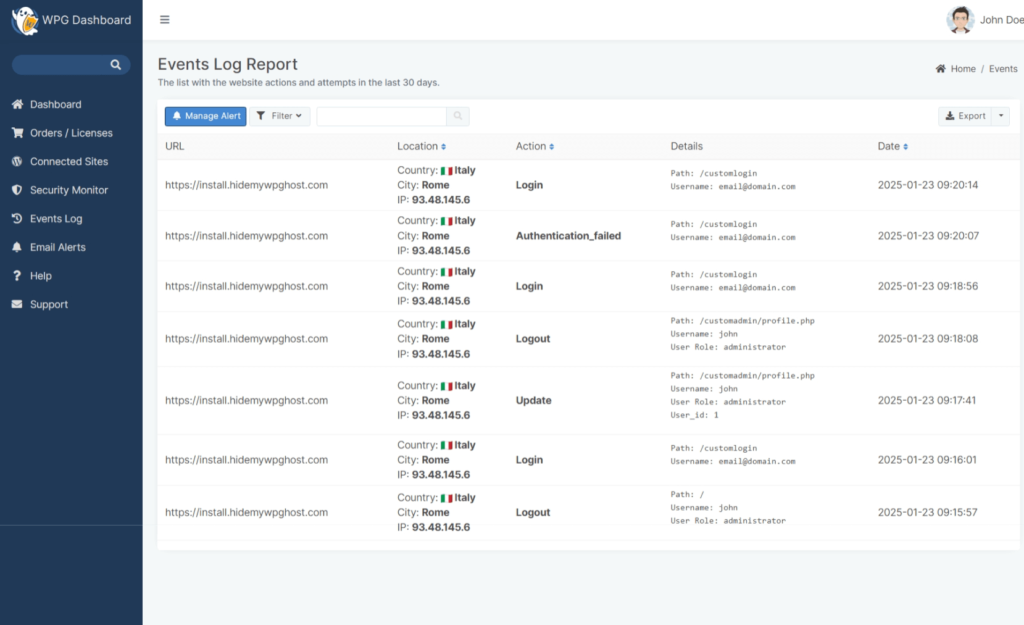Open Help using the question mark icon
Viewport: 1024px width, 625px height.
tap(16, 275)
